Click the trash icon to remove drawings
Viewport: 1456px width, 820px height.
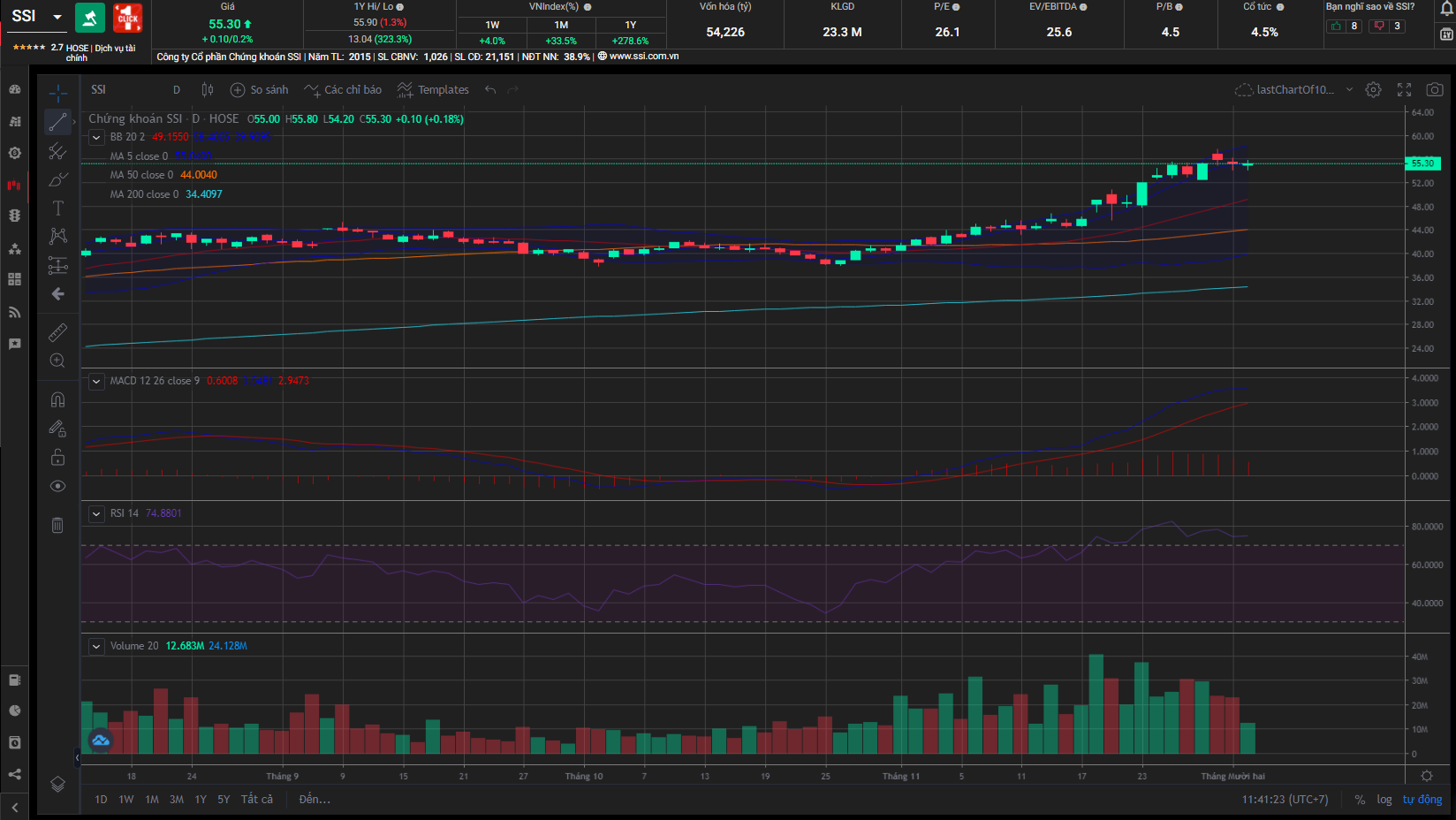tap(57, 525)
